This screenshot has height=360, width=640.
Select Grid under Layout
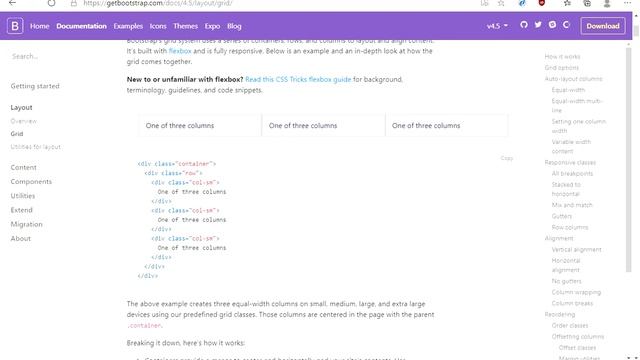[x=17, y=134]
